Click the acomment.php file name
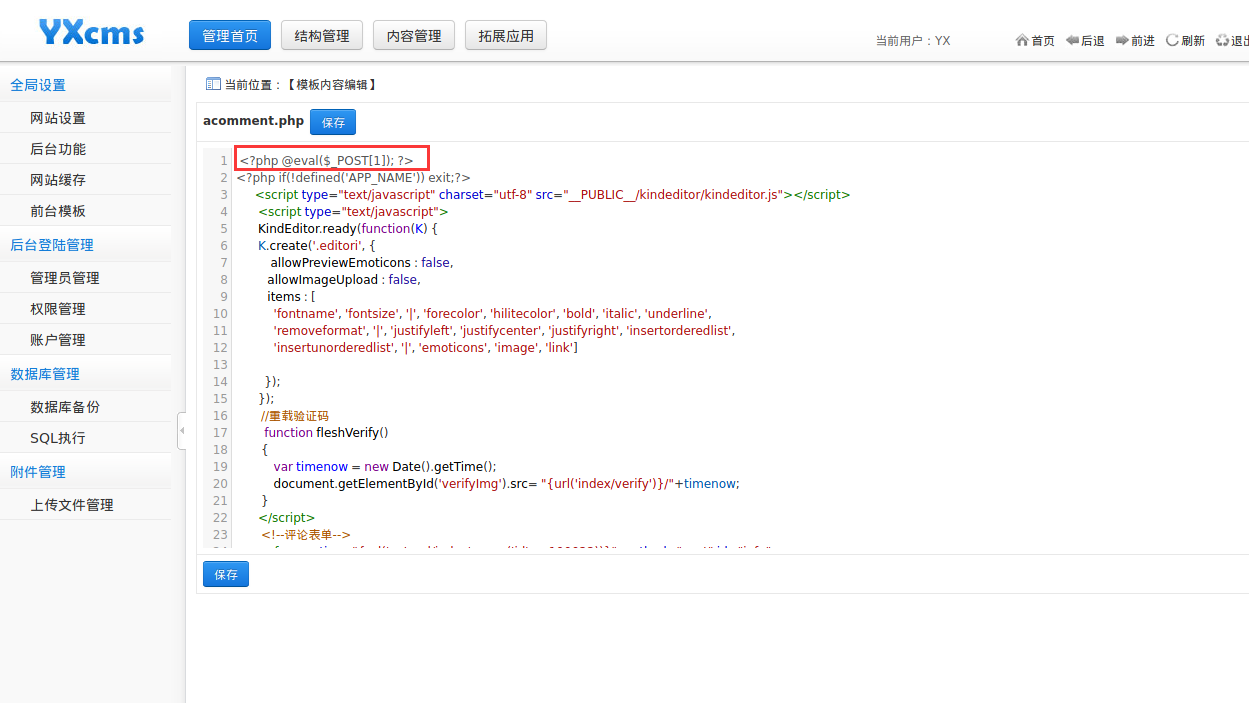This screenshot has height=703, width=1249. (x=253, y=121)
